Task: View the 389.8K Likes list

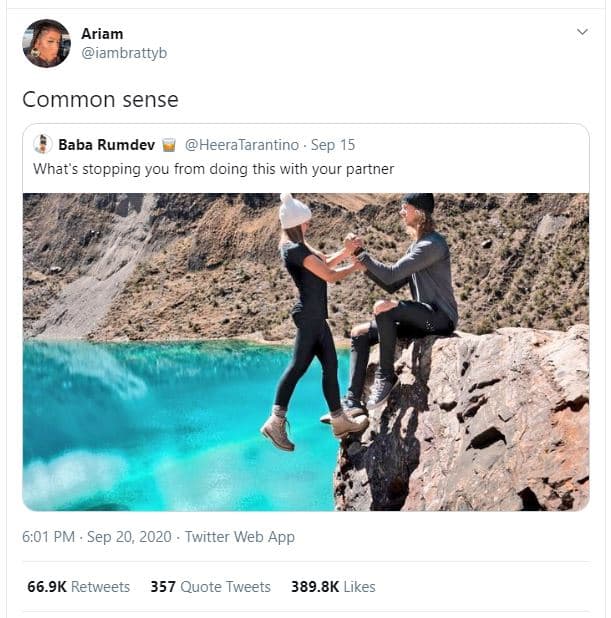Action: pyautogui.click(x=333, y=587)
